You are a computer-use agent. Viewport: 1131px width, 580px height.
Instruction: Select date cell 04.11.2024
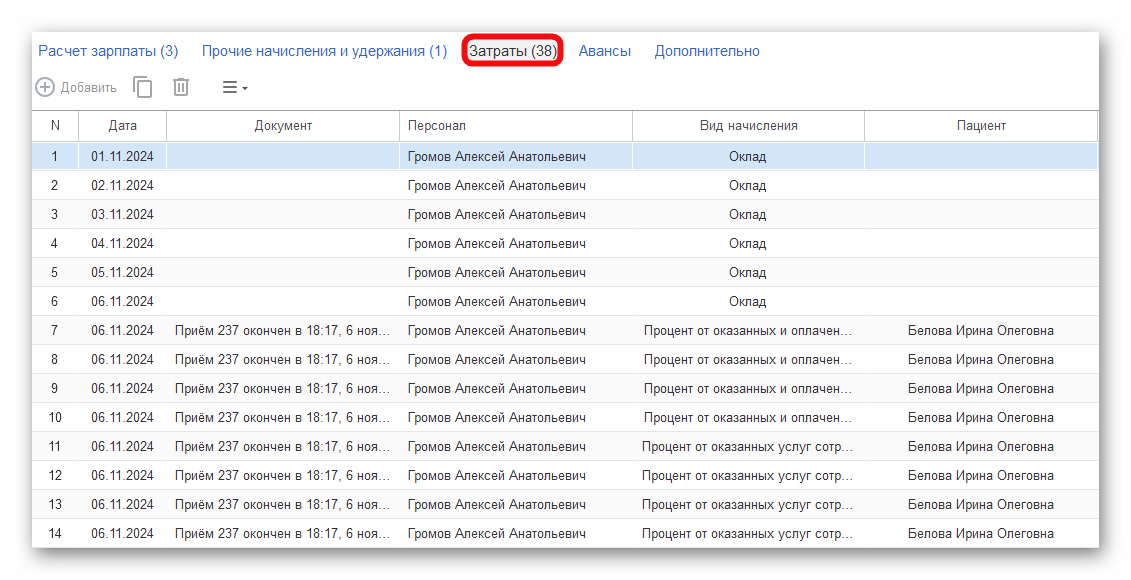pyautogui.click(x=123, y=243)
